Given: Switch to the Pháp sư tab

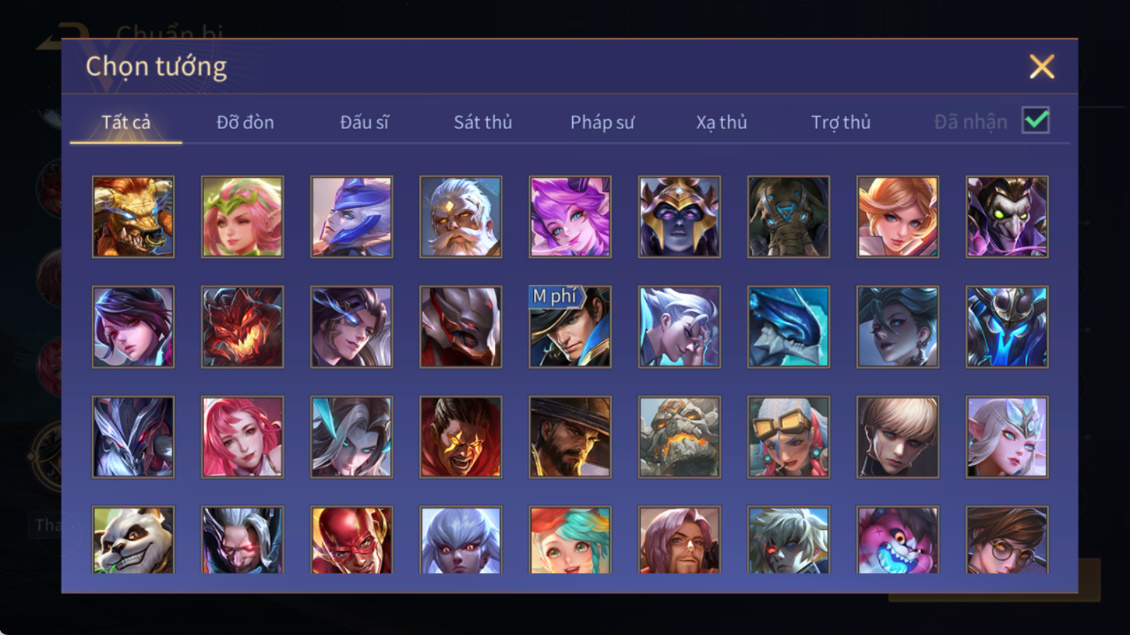Looking at the screenshot, I should click(x=602, y=123).
